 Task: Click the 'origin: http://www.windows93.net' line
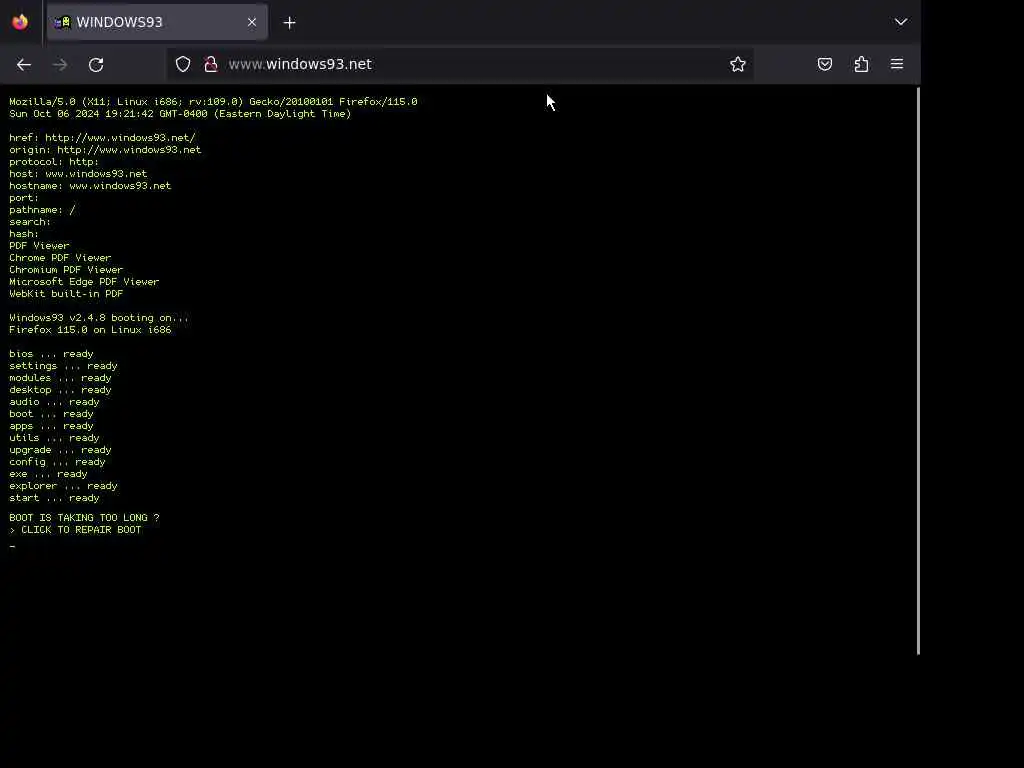(105, 150)
